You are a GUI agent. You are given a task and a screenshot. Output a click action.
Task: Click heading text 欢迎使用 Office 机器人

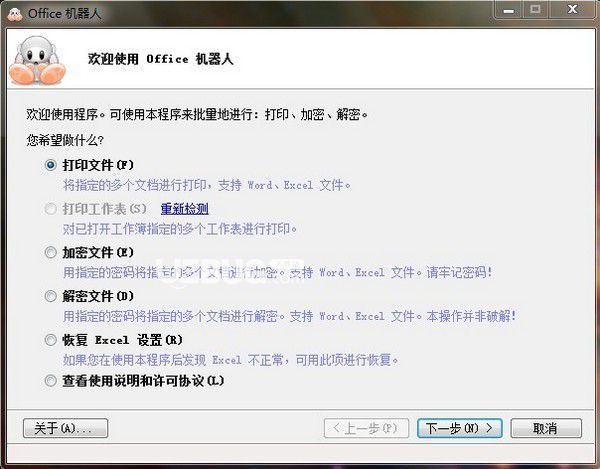tap(160, 59)
